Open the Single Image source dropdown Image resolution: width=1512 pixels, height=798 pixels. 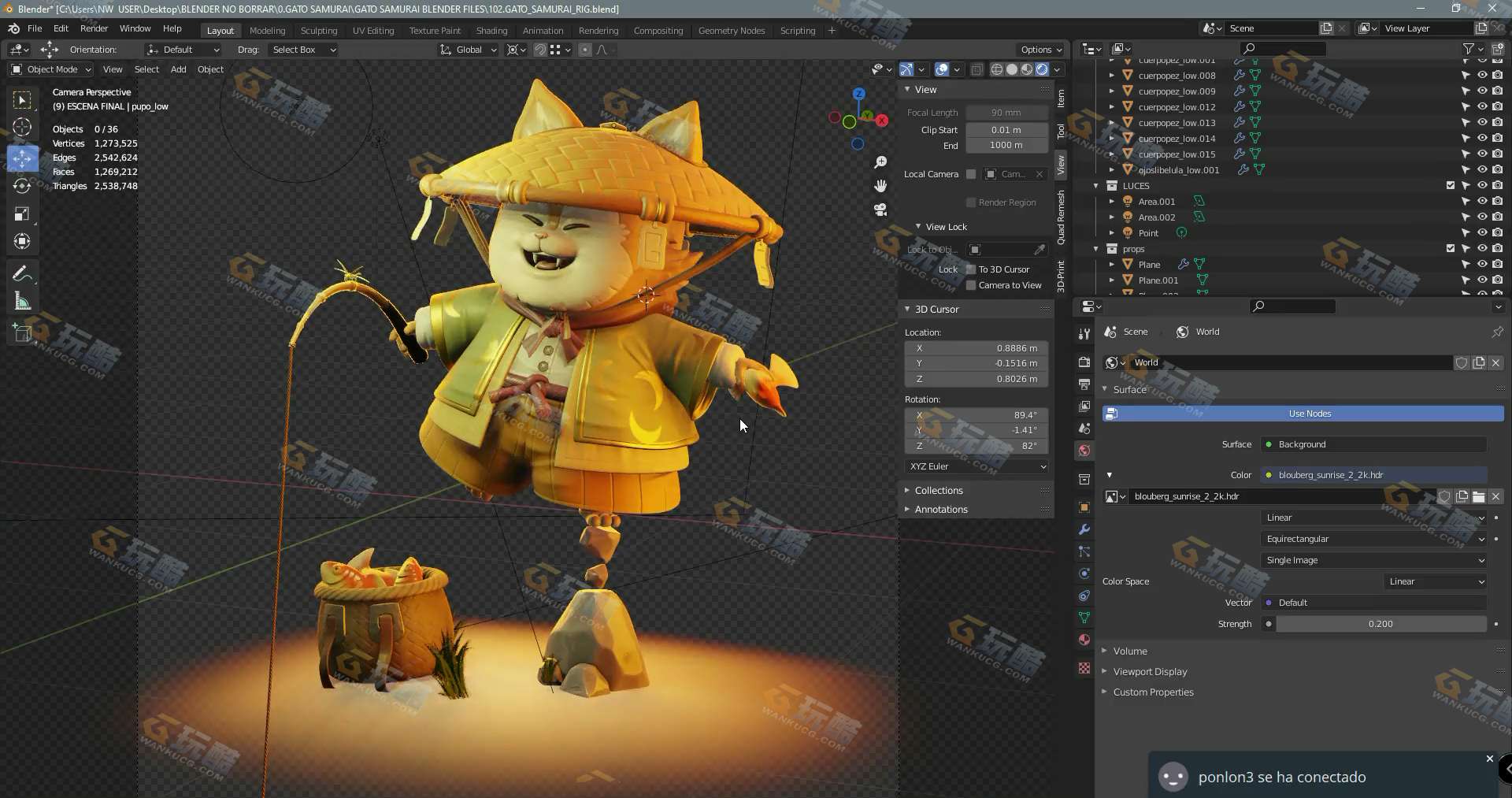pyautogui.click(x=1374, y=560)
